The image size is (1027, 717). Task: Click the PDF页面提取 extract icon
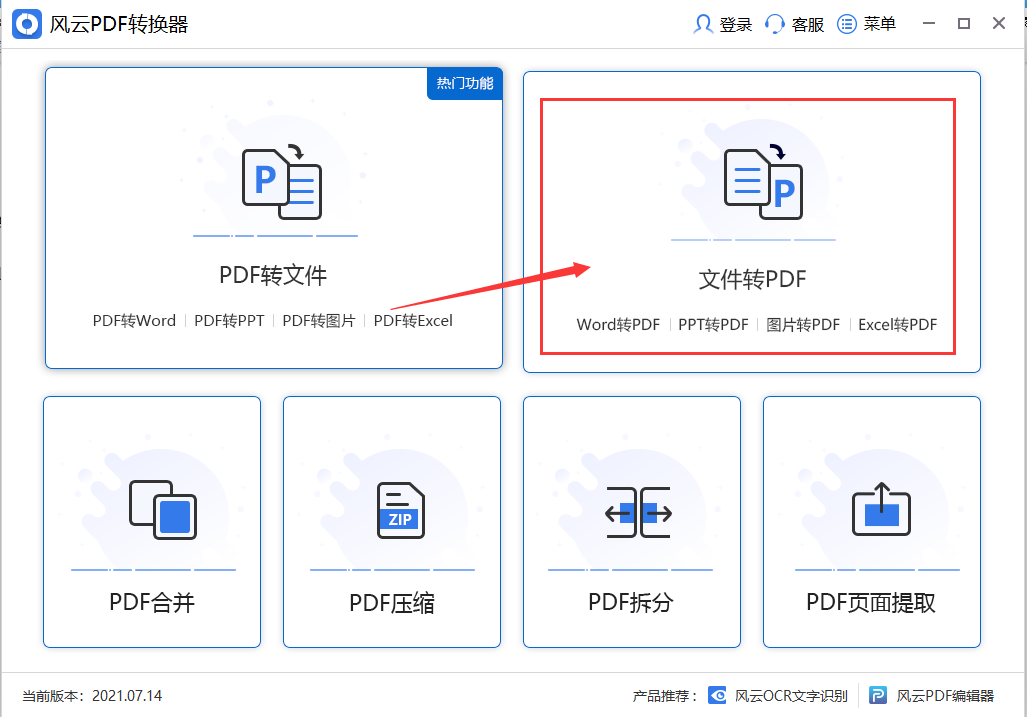point(881,509)
